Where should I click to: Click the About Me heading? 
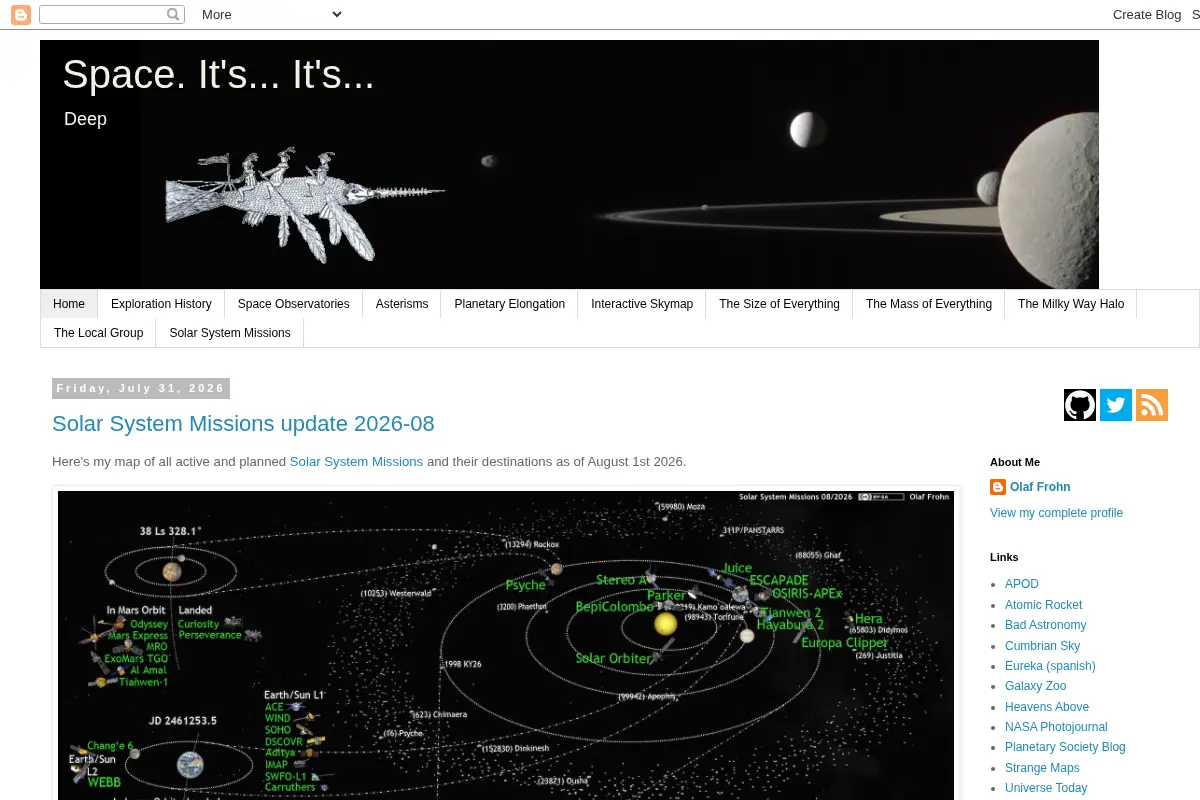[x=1015, y=462]
